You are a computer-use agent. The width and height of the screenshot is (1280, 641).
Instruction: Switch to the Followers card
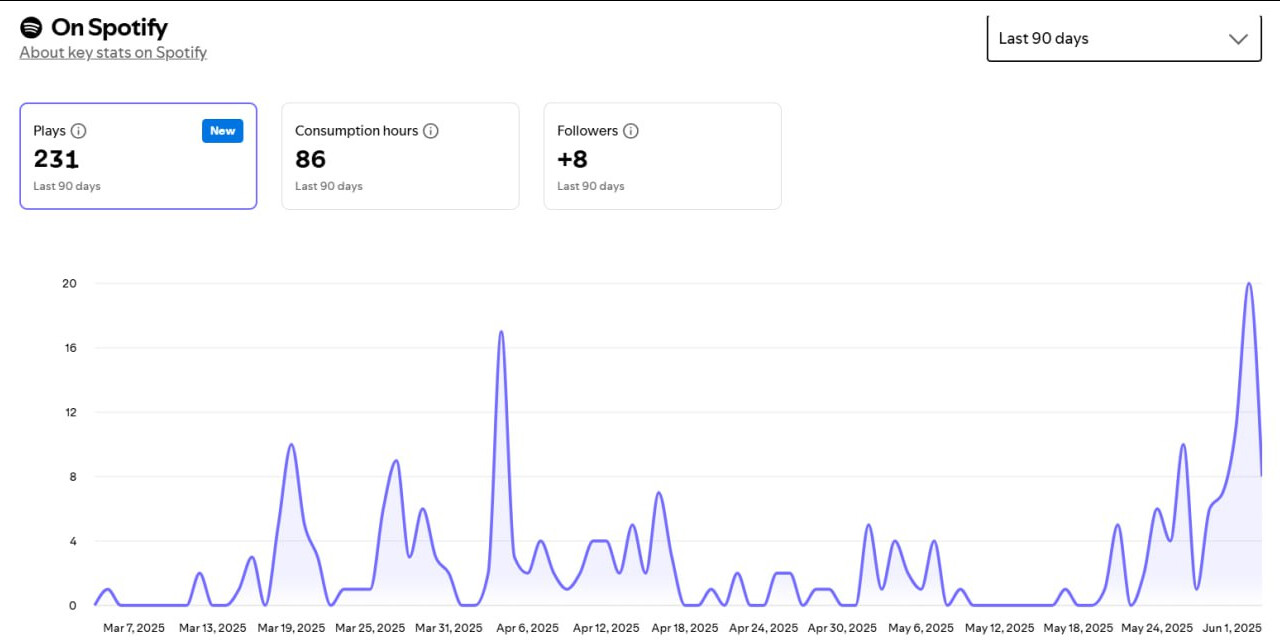[x=662, y=156]
